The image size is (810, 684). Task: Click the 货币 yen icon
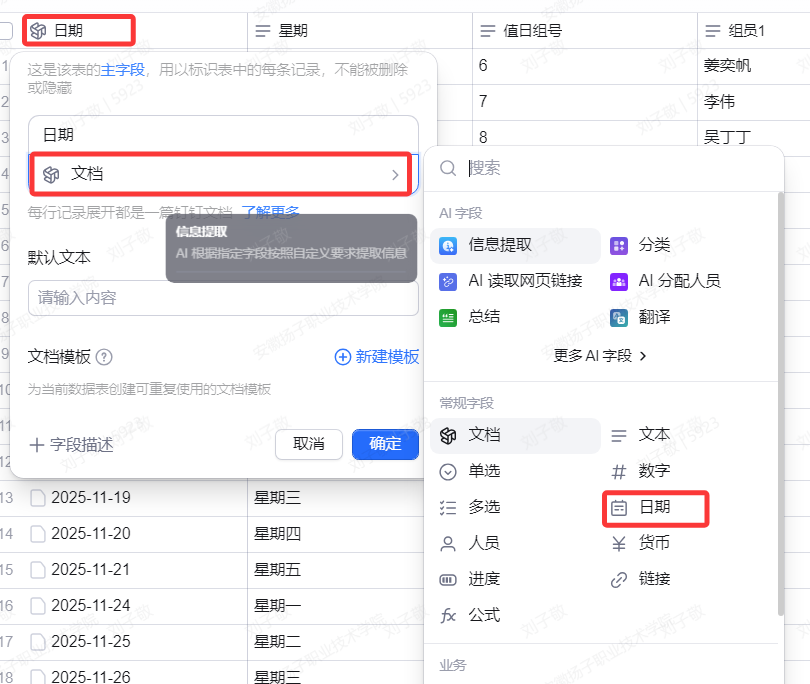click(618, 544)
